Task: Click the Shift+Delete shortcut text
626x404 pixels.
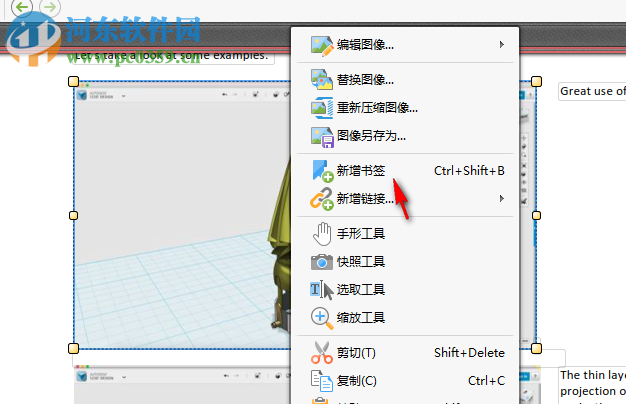Action: click(469, 353)
